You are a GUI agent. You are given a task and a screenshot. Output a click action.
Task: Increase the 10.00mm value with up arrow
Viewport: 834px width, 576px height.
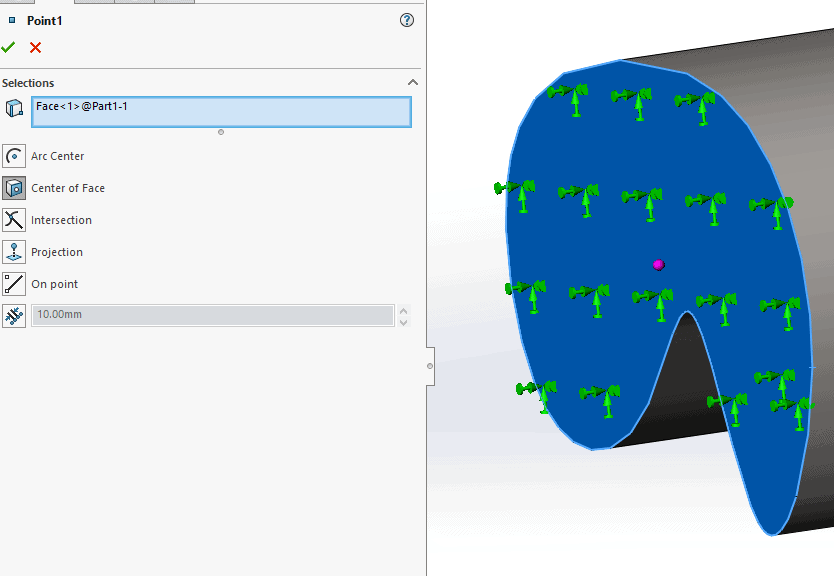tap(404, 310)
